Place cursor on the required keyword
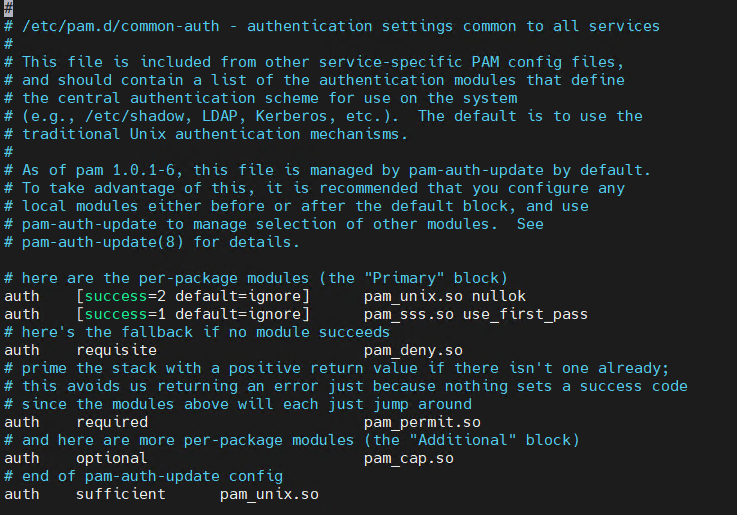The height and width of the screenshot is (515, 737). [112, 422]
